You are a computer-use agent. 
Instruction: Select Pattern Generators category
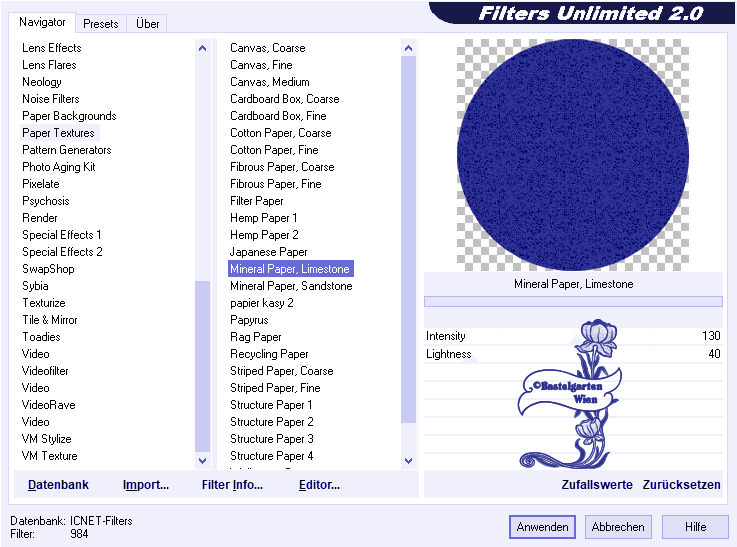(x=67, y=150)
